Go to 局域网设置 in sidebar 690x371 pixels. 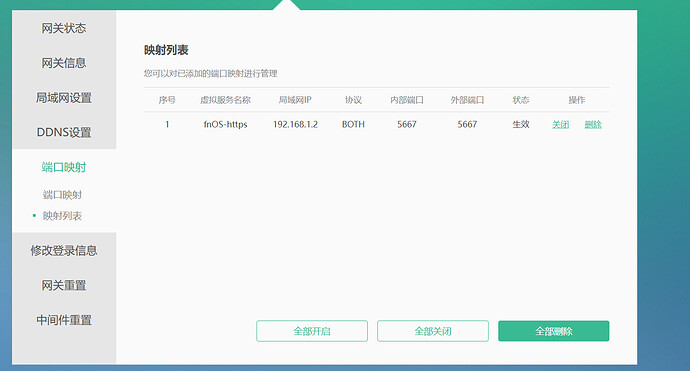pos(64,98)
